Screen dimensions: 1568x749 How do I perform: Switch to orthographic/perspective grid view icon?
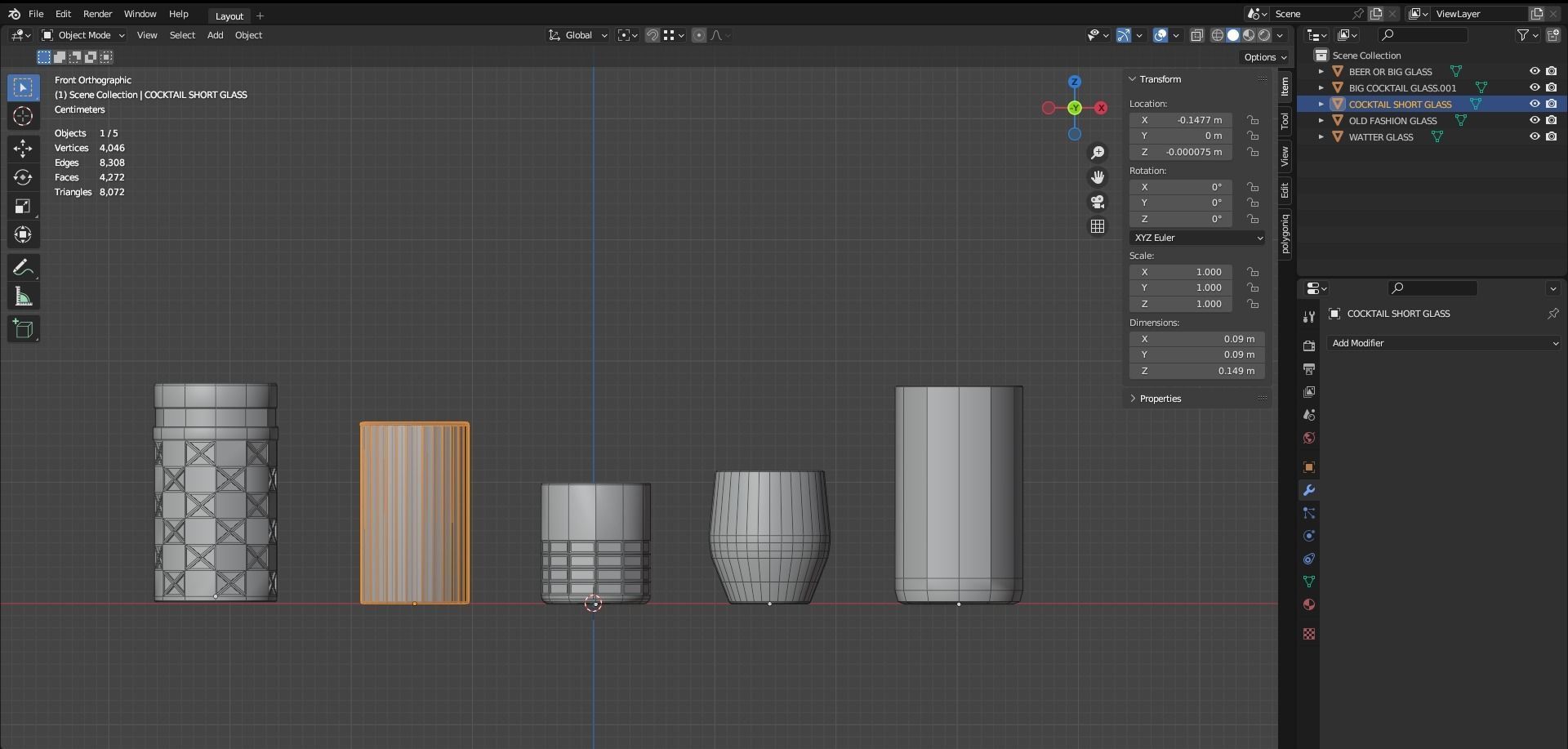click(x=1098, y=226)
